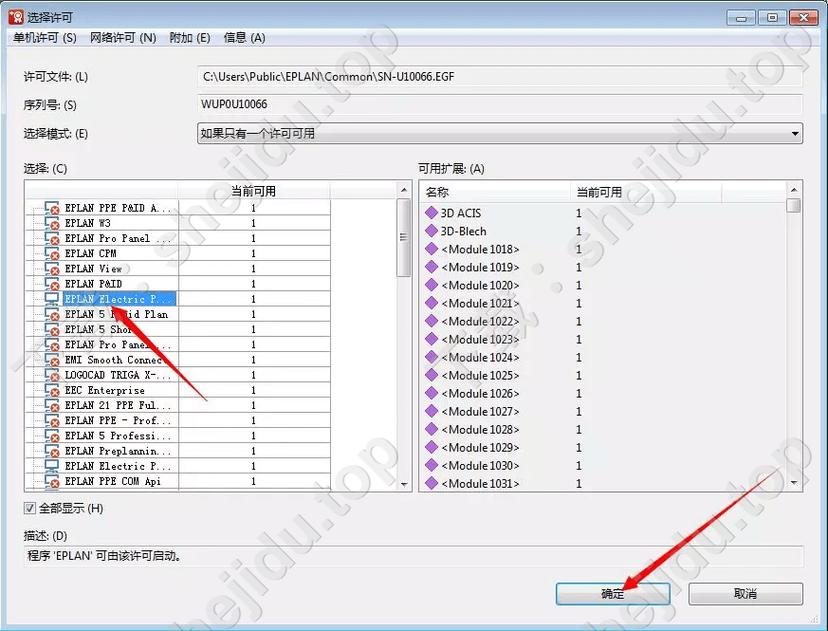Click the diamond icon beside Module 1026
The height and width of the screenshot is (631, 828).
click(x=431, y=393)
